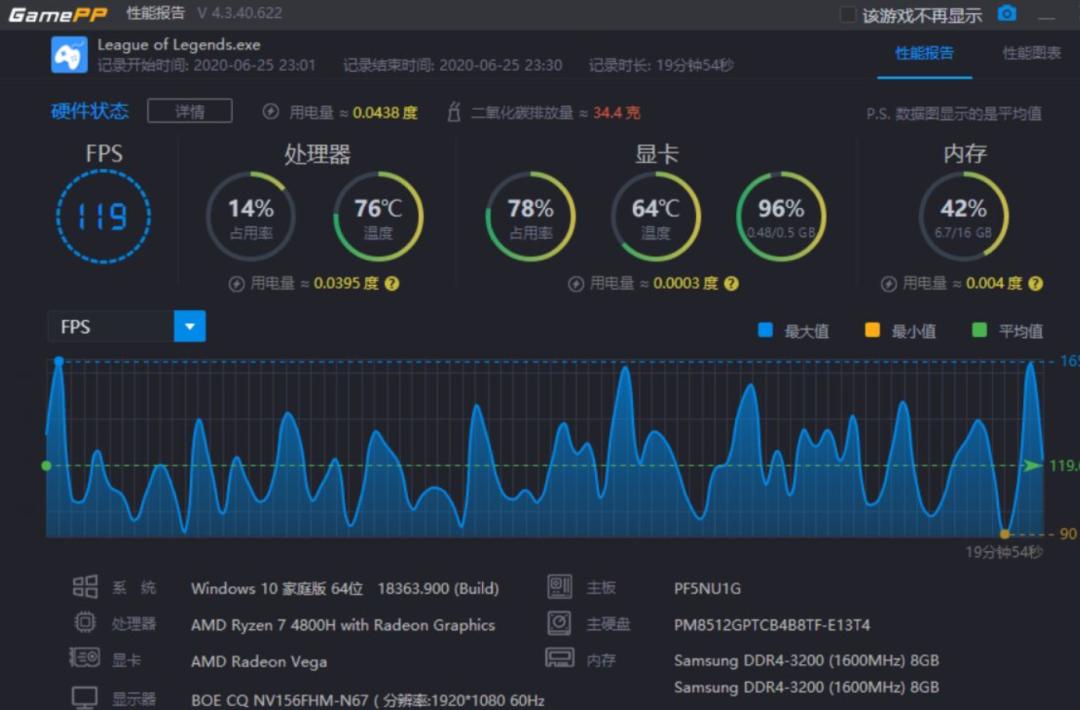
Task: Click the GPU 64°C temperature gauge
Action: click(656, 216)
